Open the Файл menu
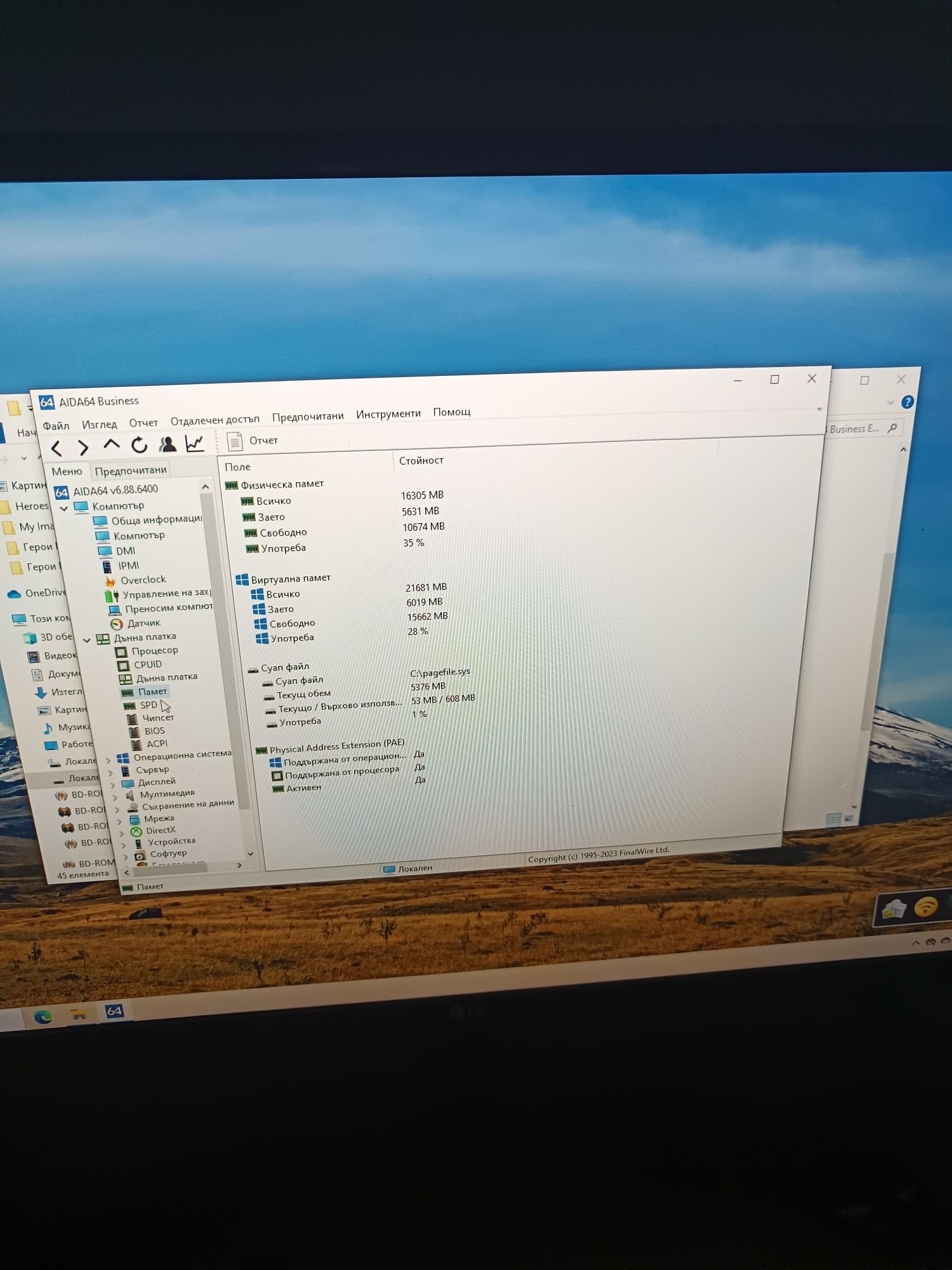The height and width of the screenshot is (1270, 952). tap(56, 425)
